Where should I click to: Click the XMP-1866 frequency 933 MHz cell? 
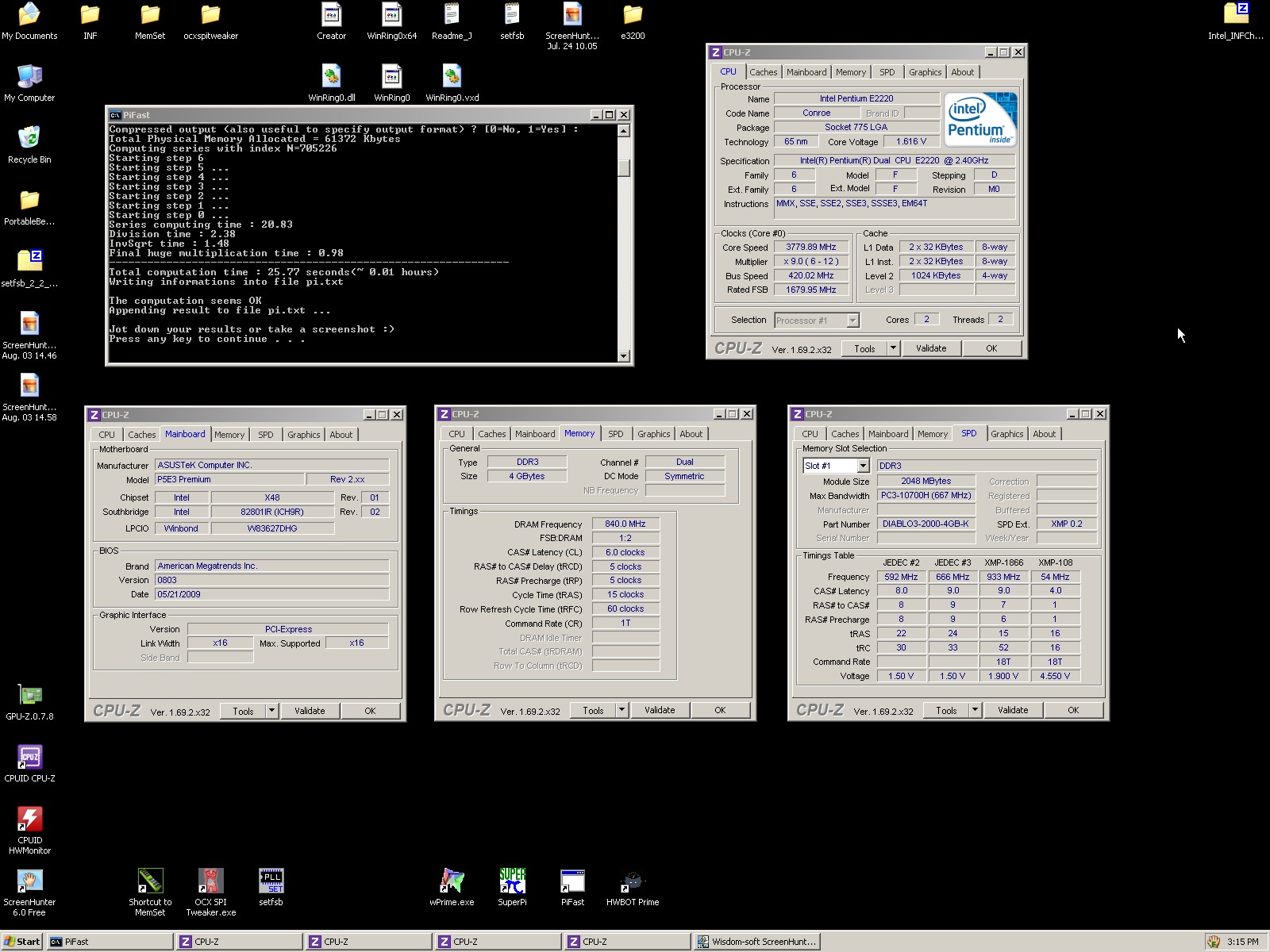click(x=1003, y=577)
